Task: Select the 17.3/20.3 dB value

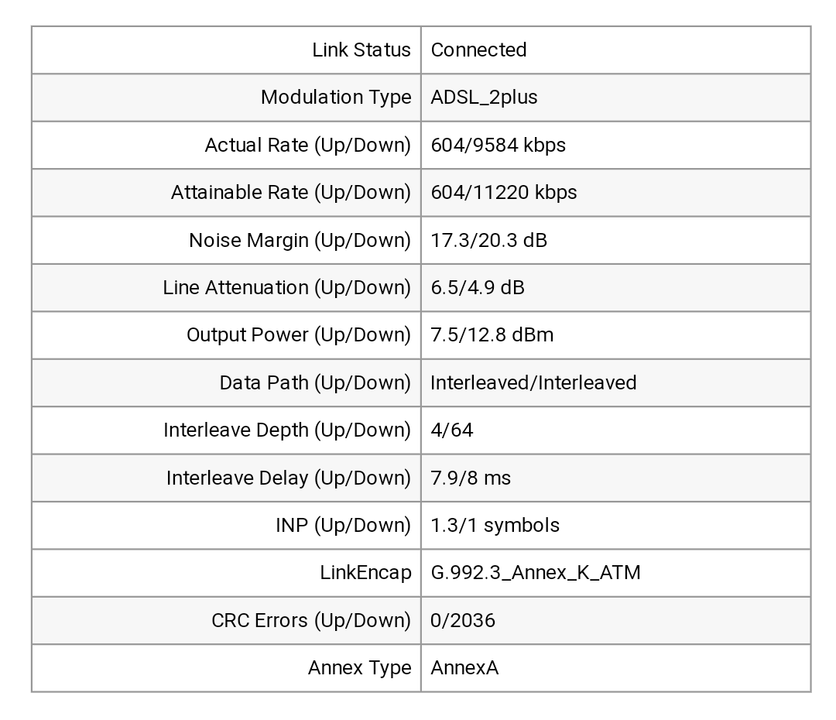Action: point(489,240)
